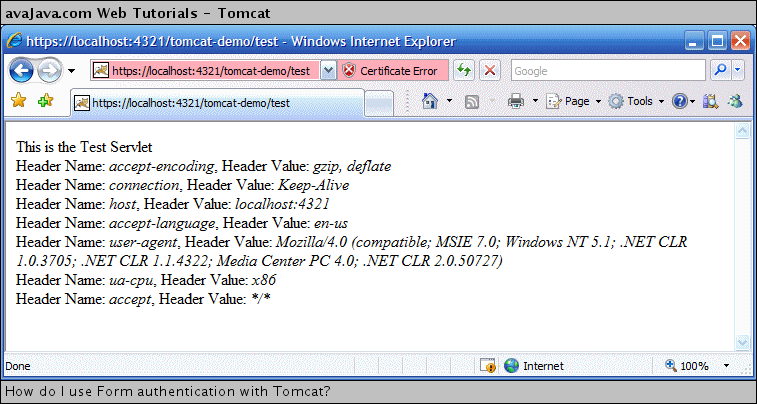Screen dimensions: 757x404
Task: Click the zoom level 100% button
Action: pos(687,366)
